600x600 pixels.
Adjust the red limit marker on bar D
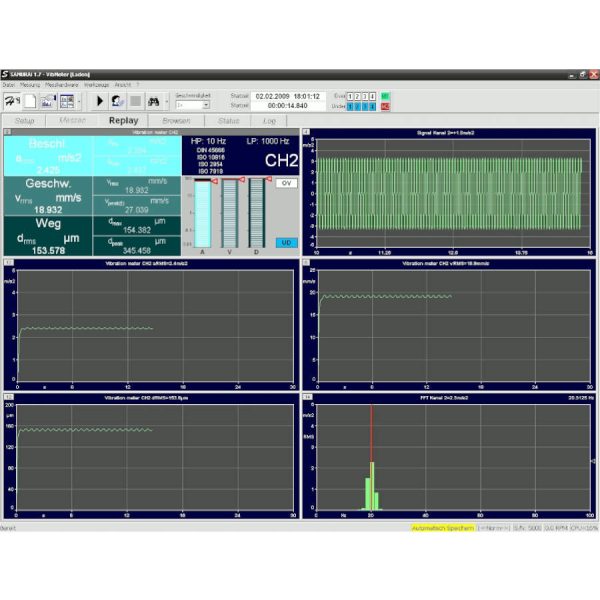pyautogui.click(x=269, y=179)
